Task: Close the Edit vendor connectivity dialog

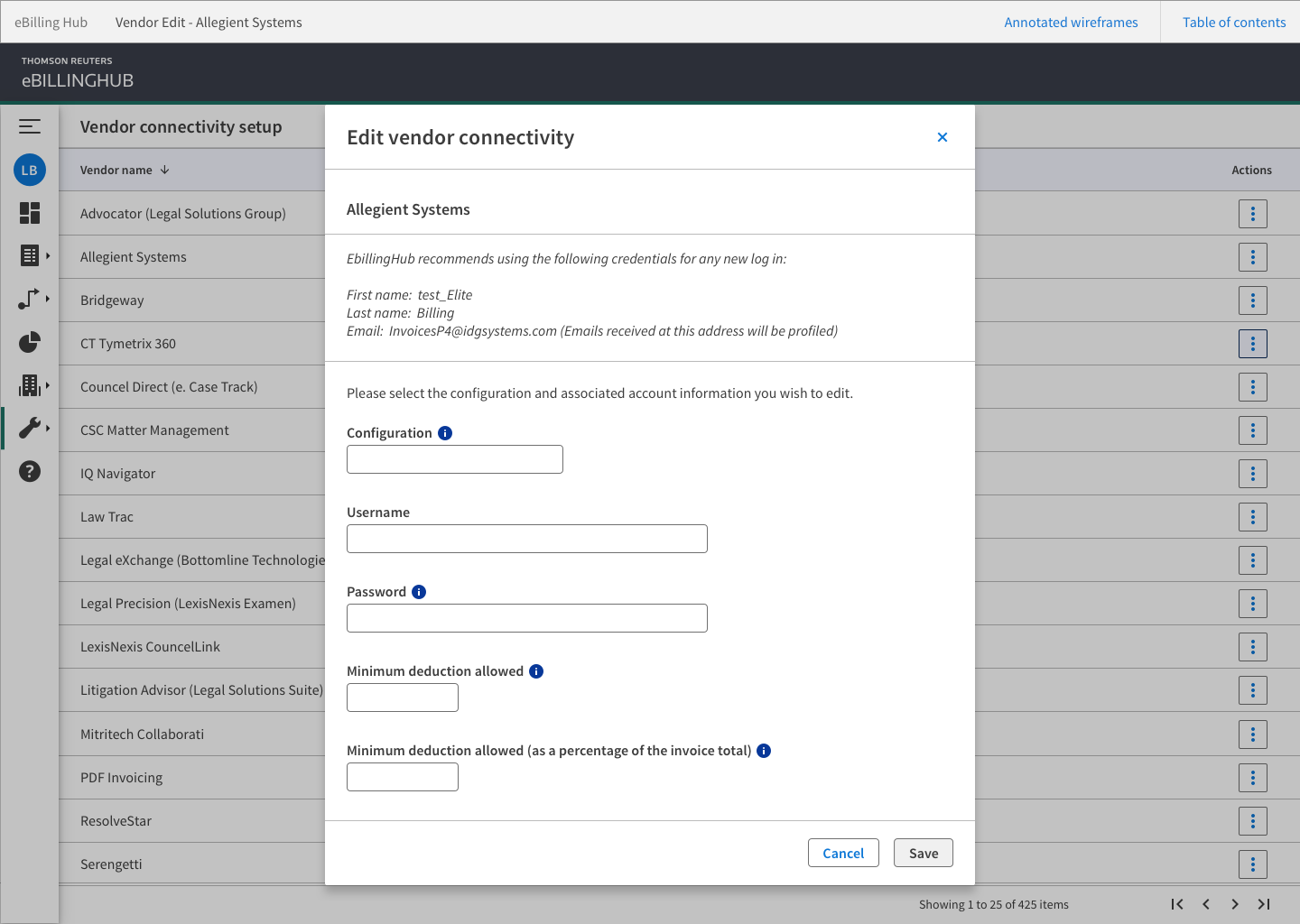Action: pos(942,137)
